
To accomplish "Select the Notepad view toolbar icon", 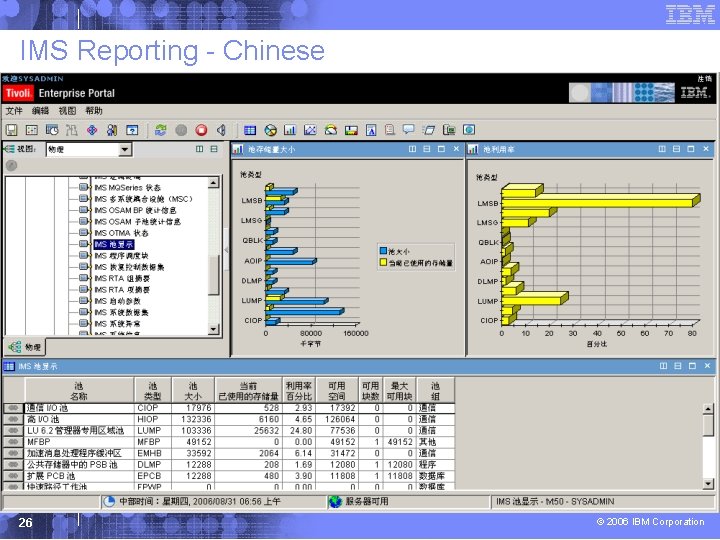I will 371,130.
